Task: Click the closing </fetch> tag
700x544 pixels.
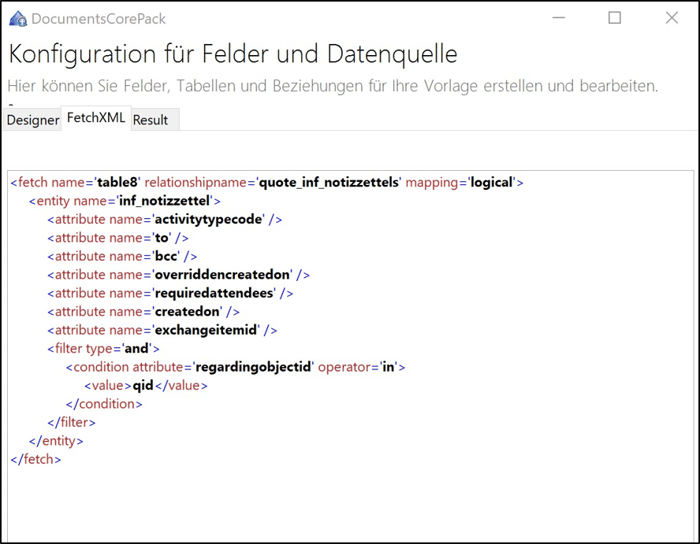Action: 35,459
